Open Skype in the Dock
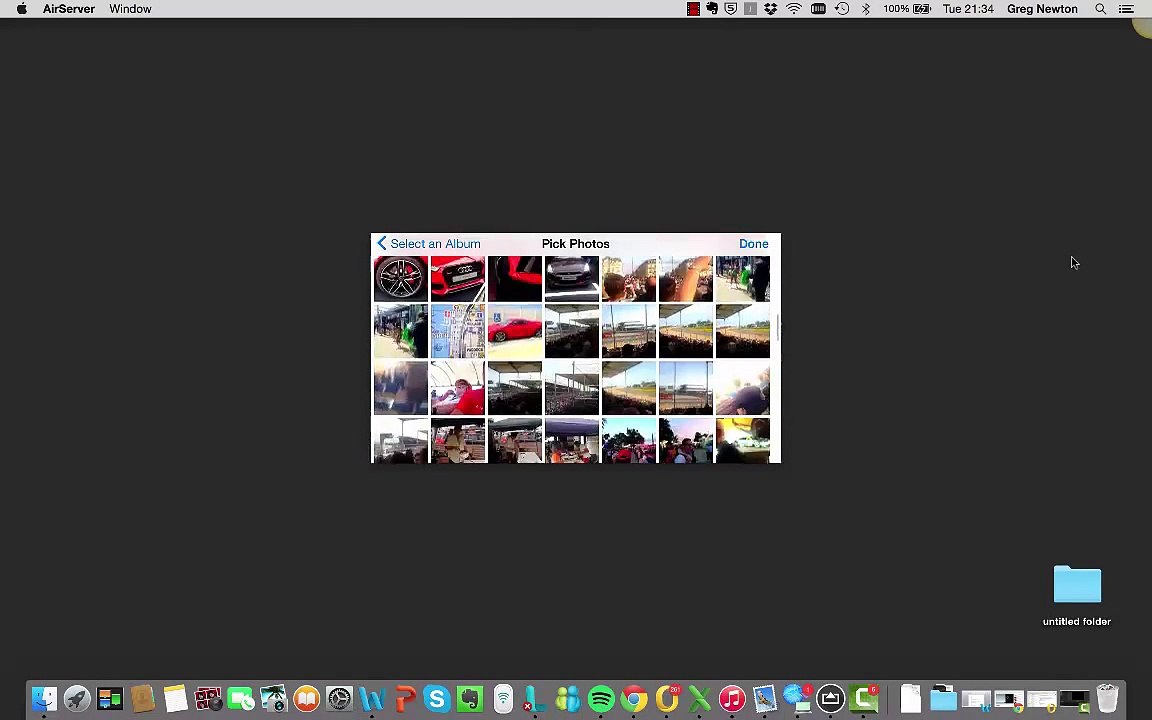 pos(437,699)
